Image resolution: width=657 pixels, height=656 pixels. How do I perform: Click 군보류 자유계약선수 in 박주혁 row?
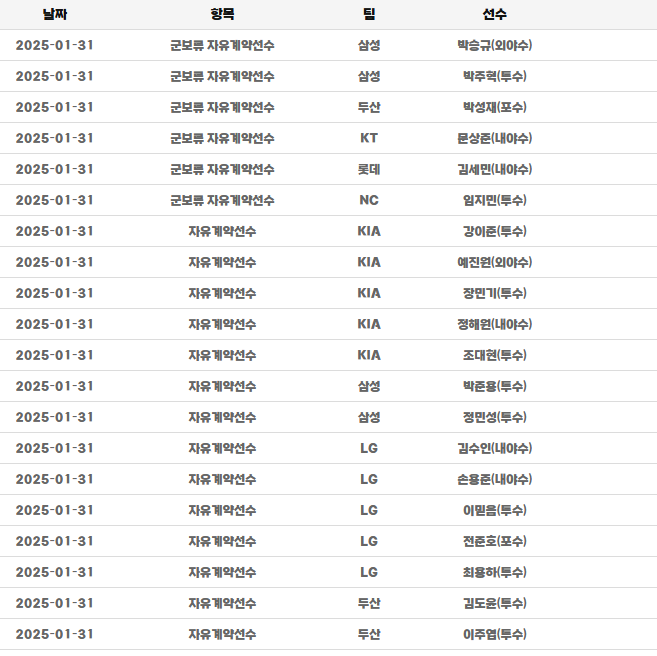click(222, 76)
